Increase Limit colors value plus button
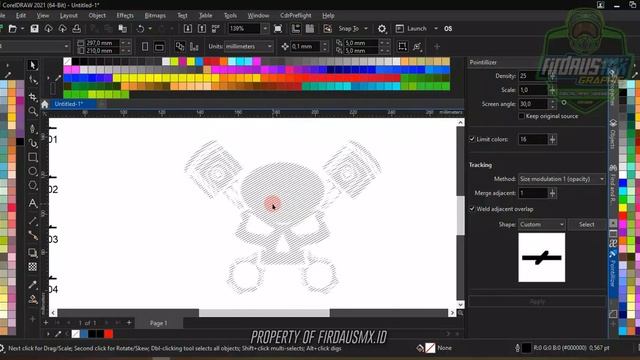The height and width of the screenshot is (360, 640). tap(553, 140)
